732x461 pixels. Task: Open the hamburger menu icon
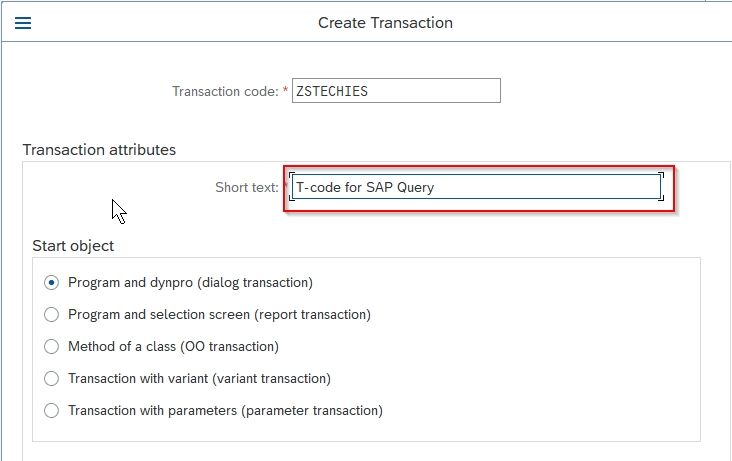(23, 23)
